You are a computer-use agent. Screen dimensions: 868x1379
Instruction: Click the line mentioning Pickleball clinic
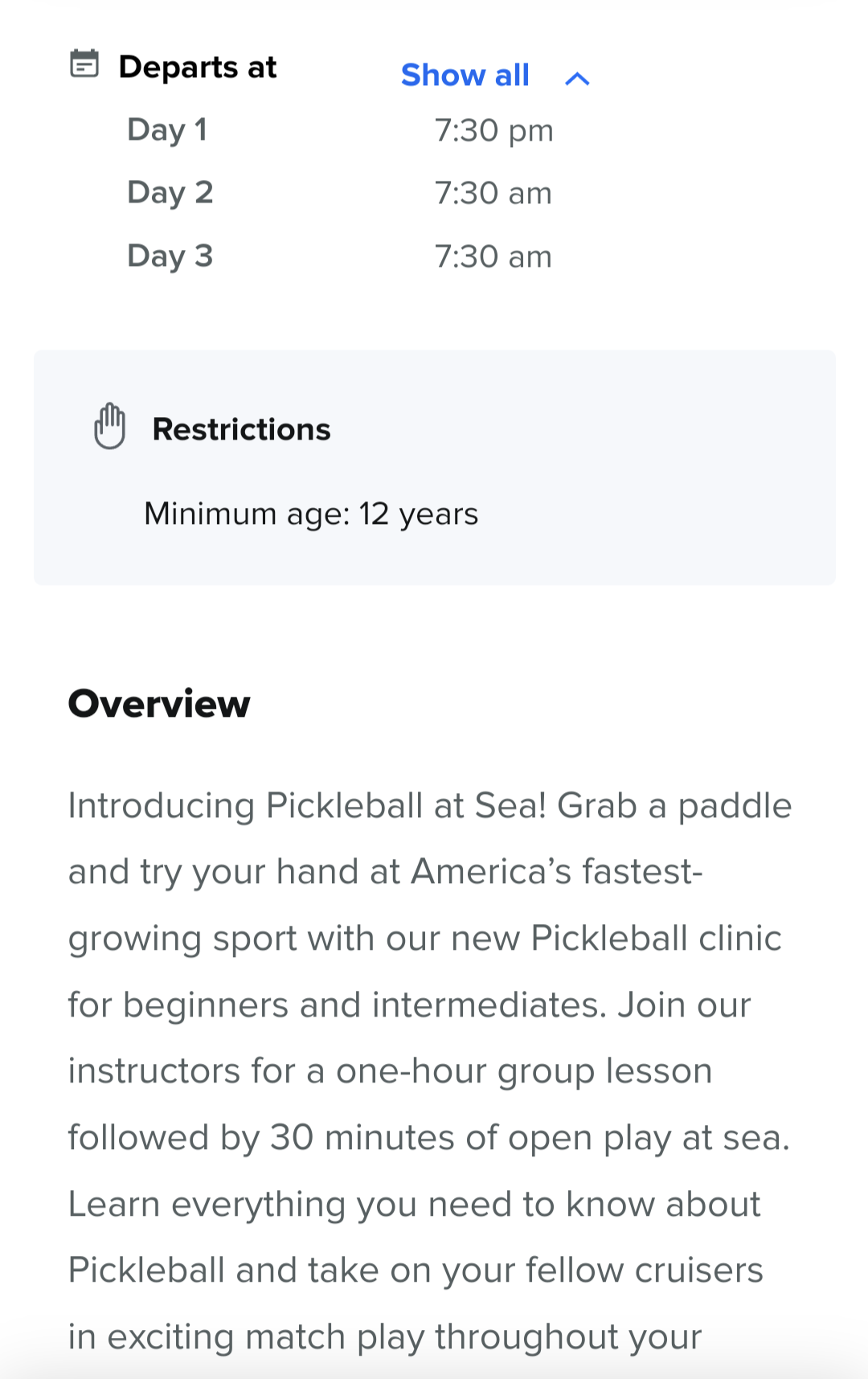(425, 939)
